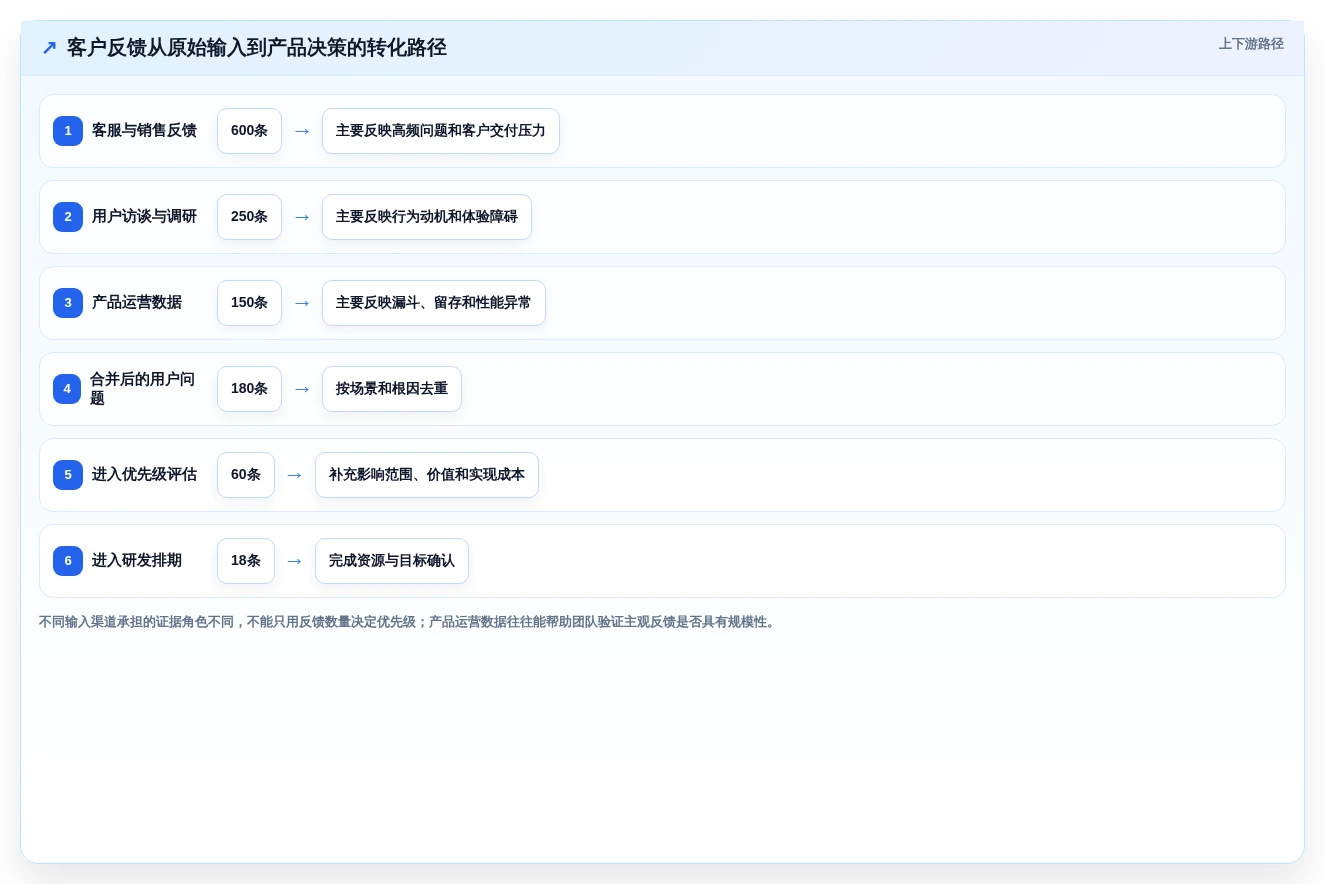The width and height of the screenshot is (1325, 884).
Task: Click step badge number 6
Action: pyautogui.click(x=68, y=561)
